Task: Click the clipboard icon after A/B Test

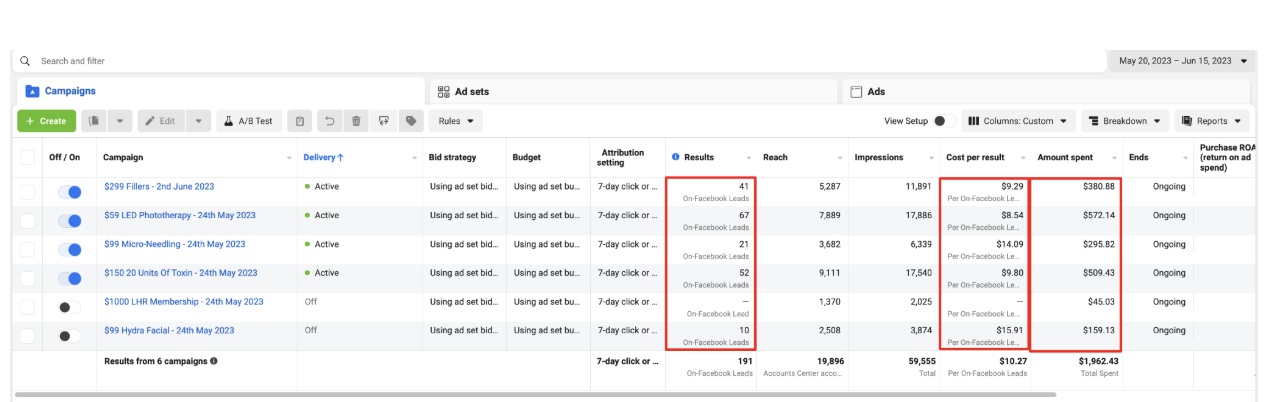Action: [298, 121]
